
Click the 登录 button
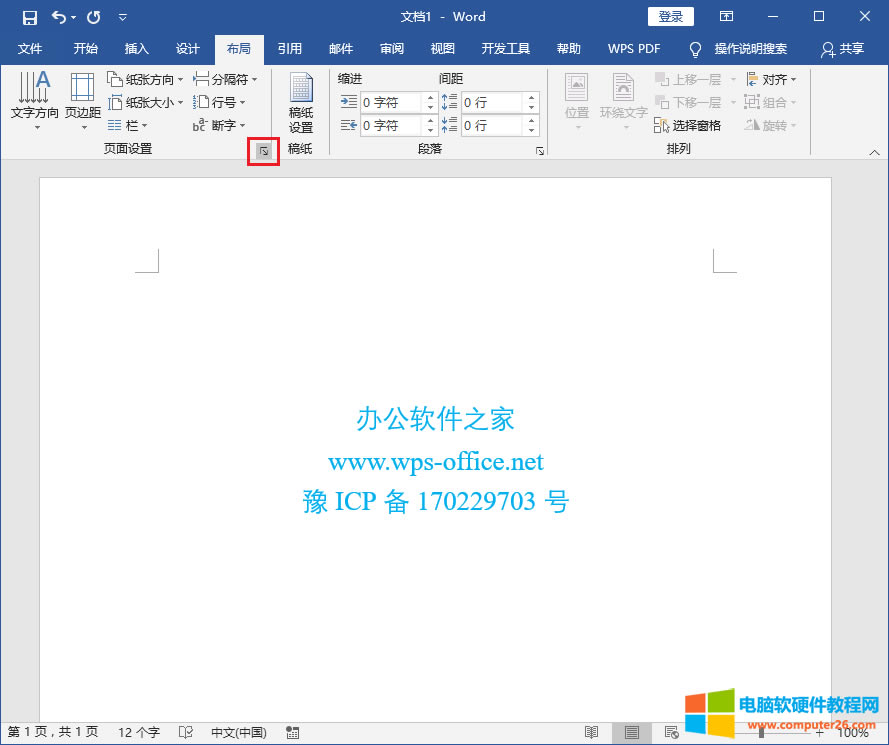(x=670, y=16)
